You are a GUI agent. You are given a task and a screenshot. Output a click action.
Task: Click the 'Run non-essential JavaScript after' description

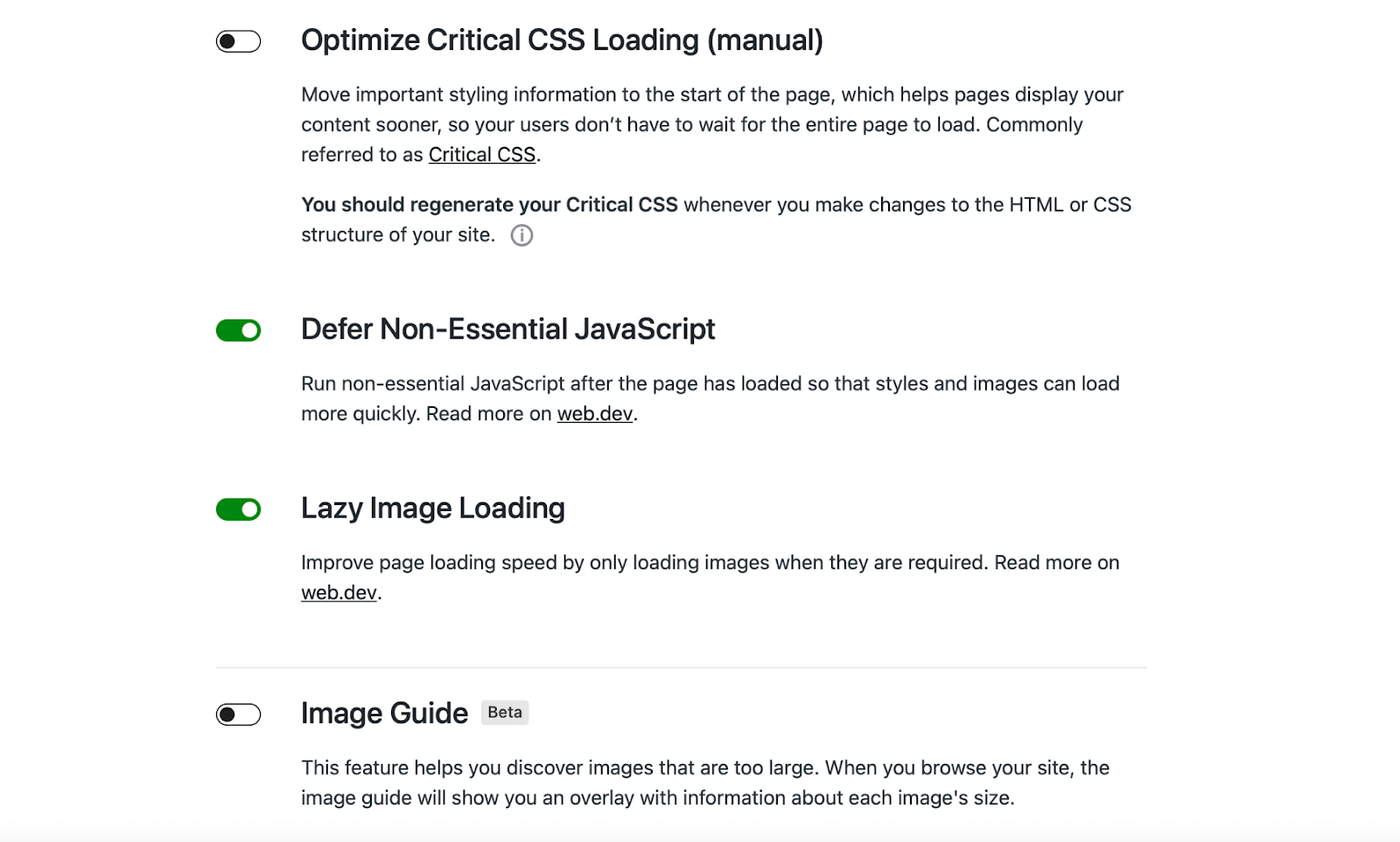pyautogui.click(x=710, y=398)
